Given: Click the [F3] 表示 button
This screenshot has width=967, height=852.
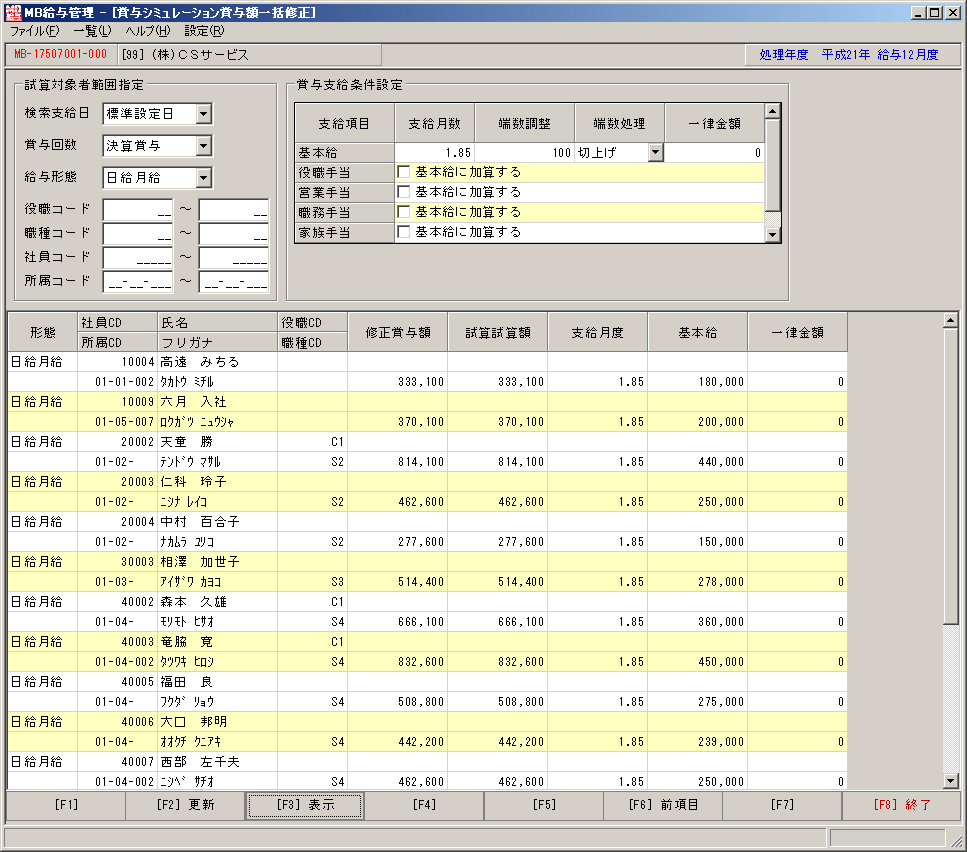Looking at the screenshot, I should click(305, 805).
